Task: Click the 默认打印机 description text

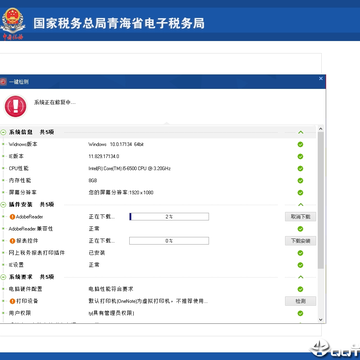Action: [148, 301]
